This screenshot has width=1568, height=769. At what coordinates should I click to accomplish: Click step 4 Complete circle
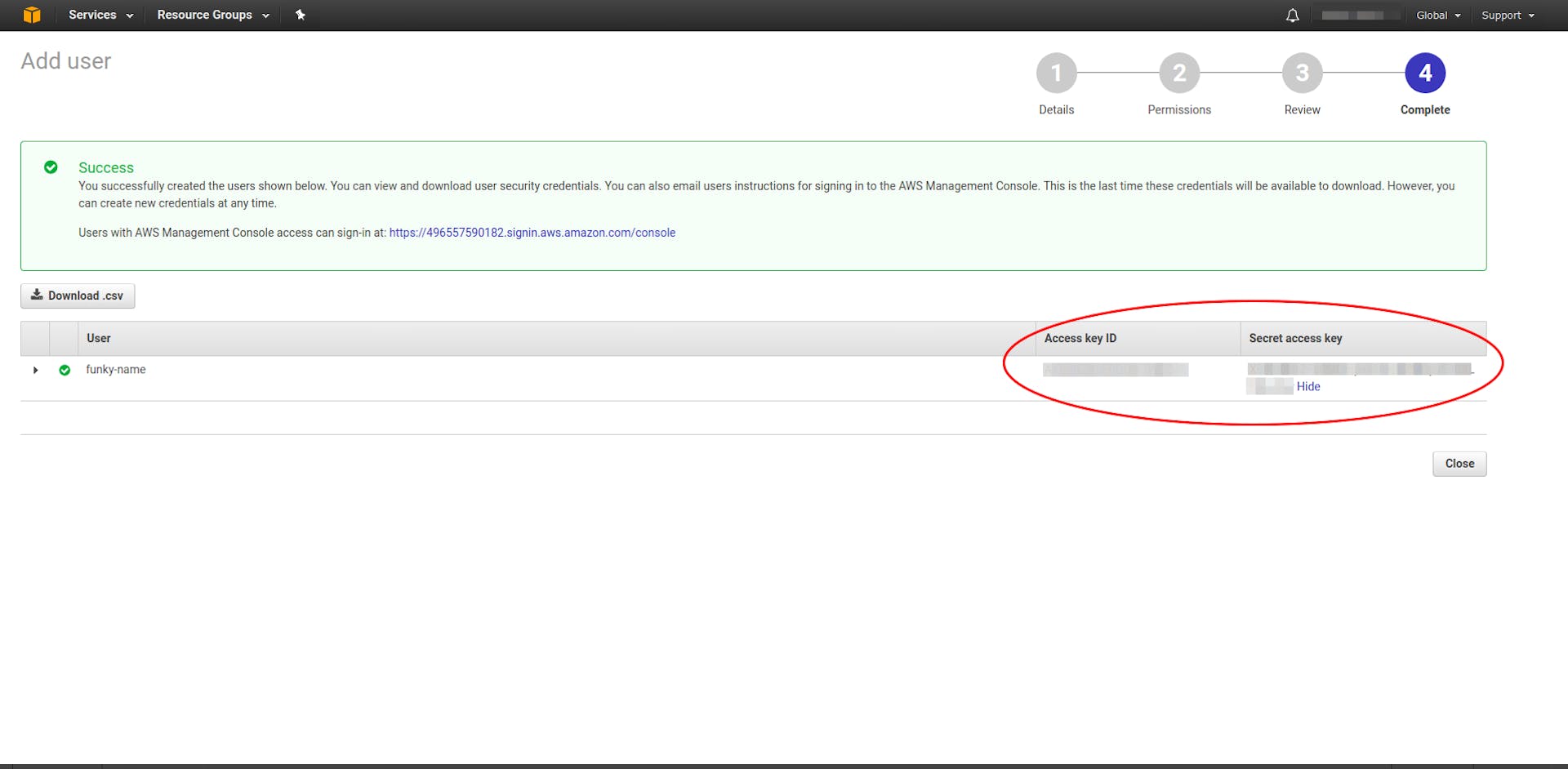(1424, 73)
